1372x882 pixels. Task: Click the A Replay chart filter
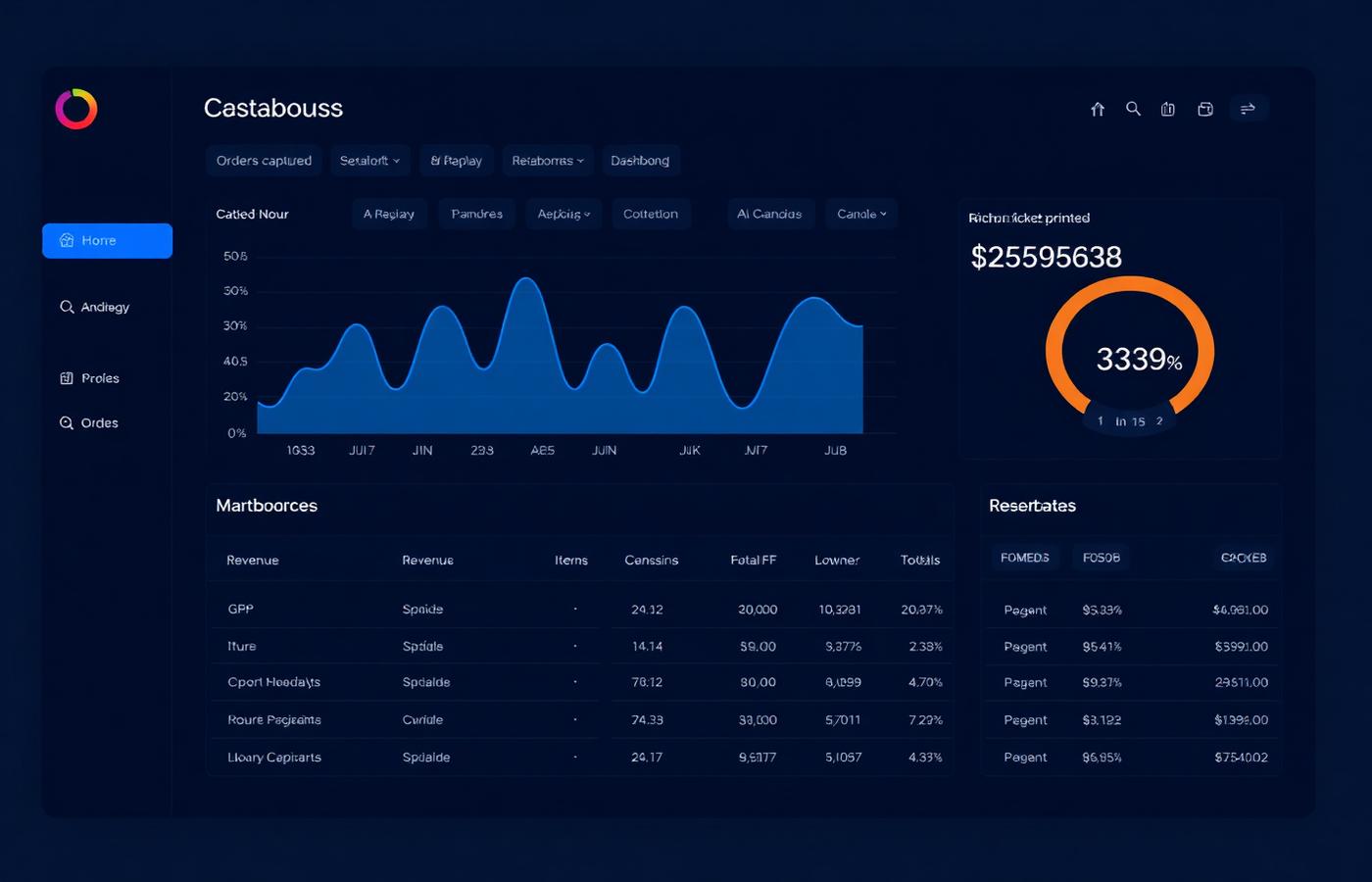(388, 214)
